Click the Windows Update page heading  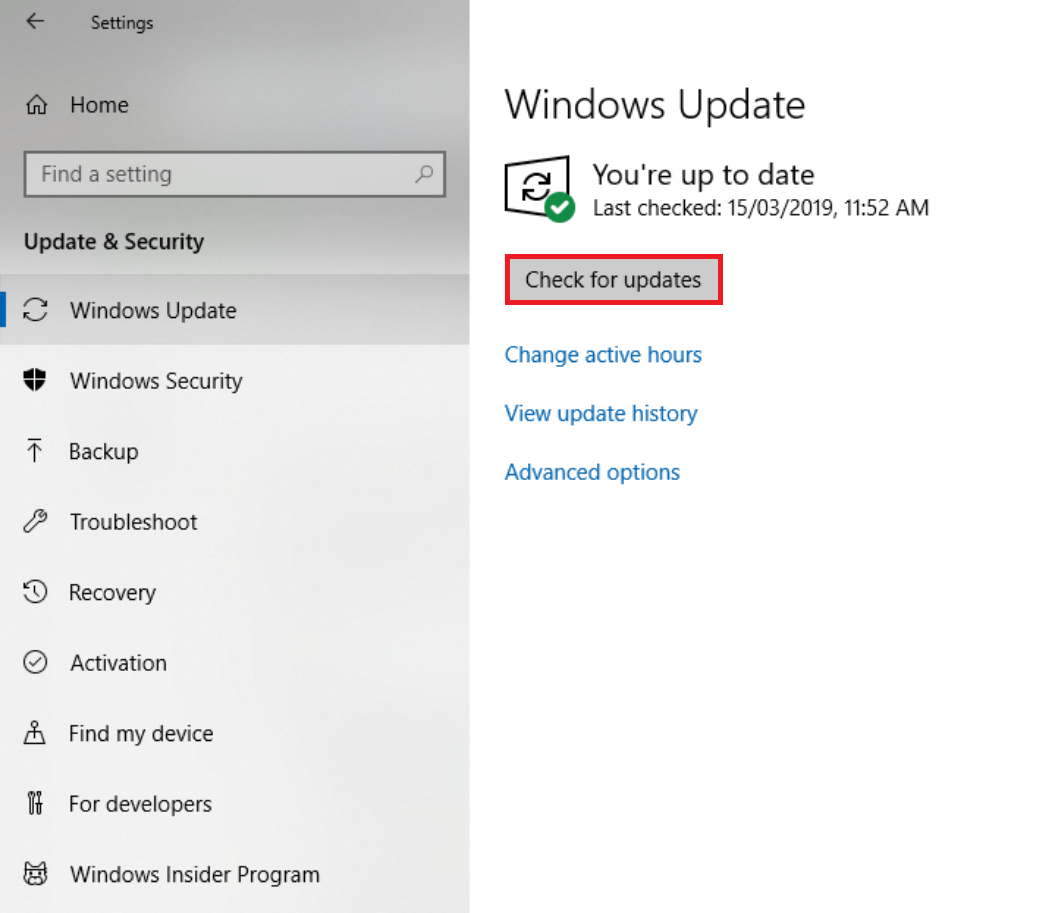point(655,105)
